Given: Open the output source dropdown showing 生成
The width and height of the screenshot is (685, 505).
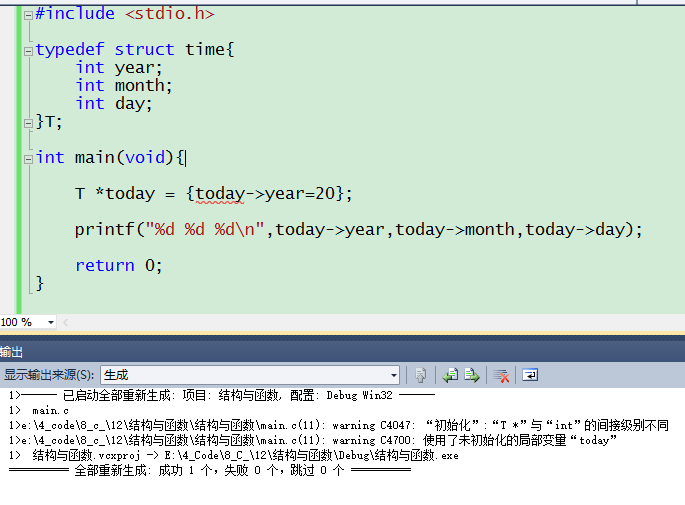Looking at the screenshot, I should 250,375.
